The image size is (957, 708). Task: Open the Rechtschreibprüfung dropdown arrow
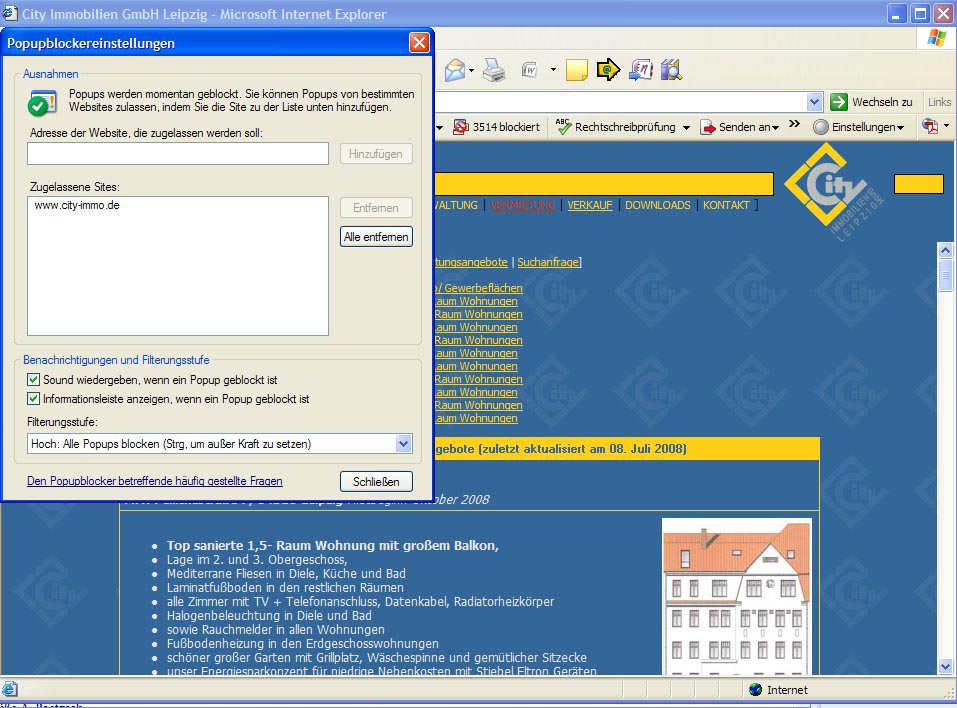pos(686,128)
